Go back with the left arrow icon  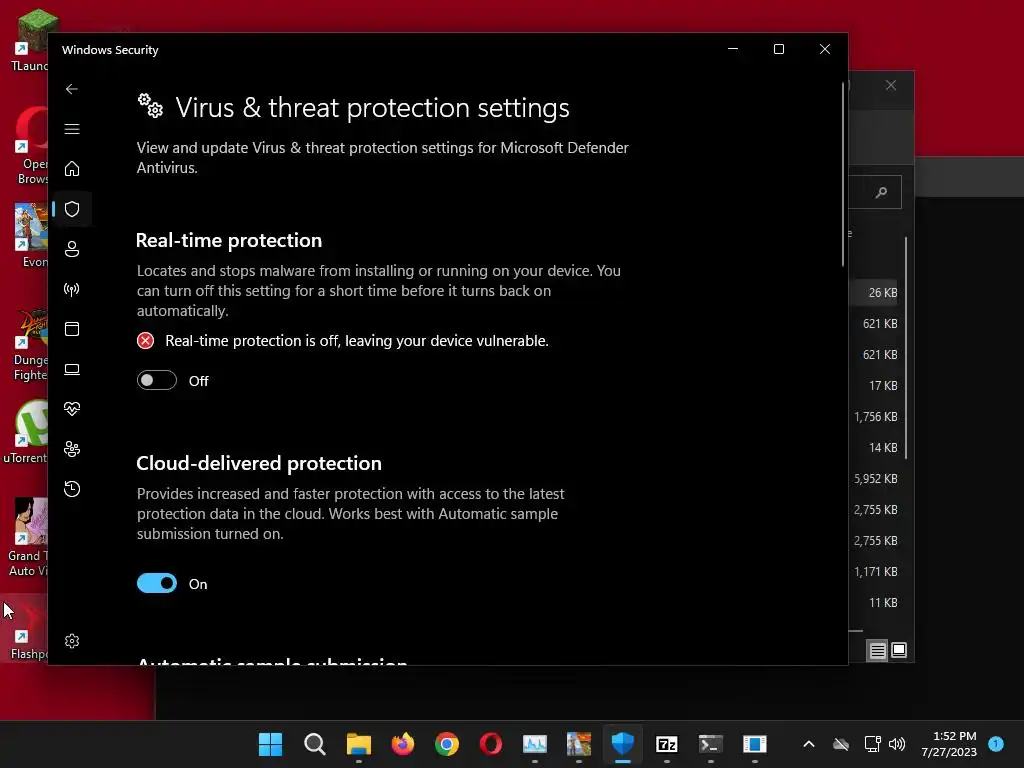[72, 89]
